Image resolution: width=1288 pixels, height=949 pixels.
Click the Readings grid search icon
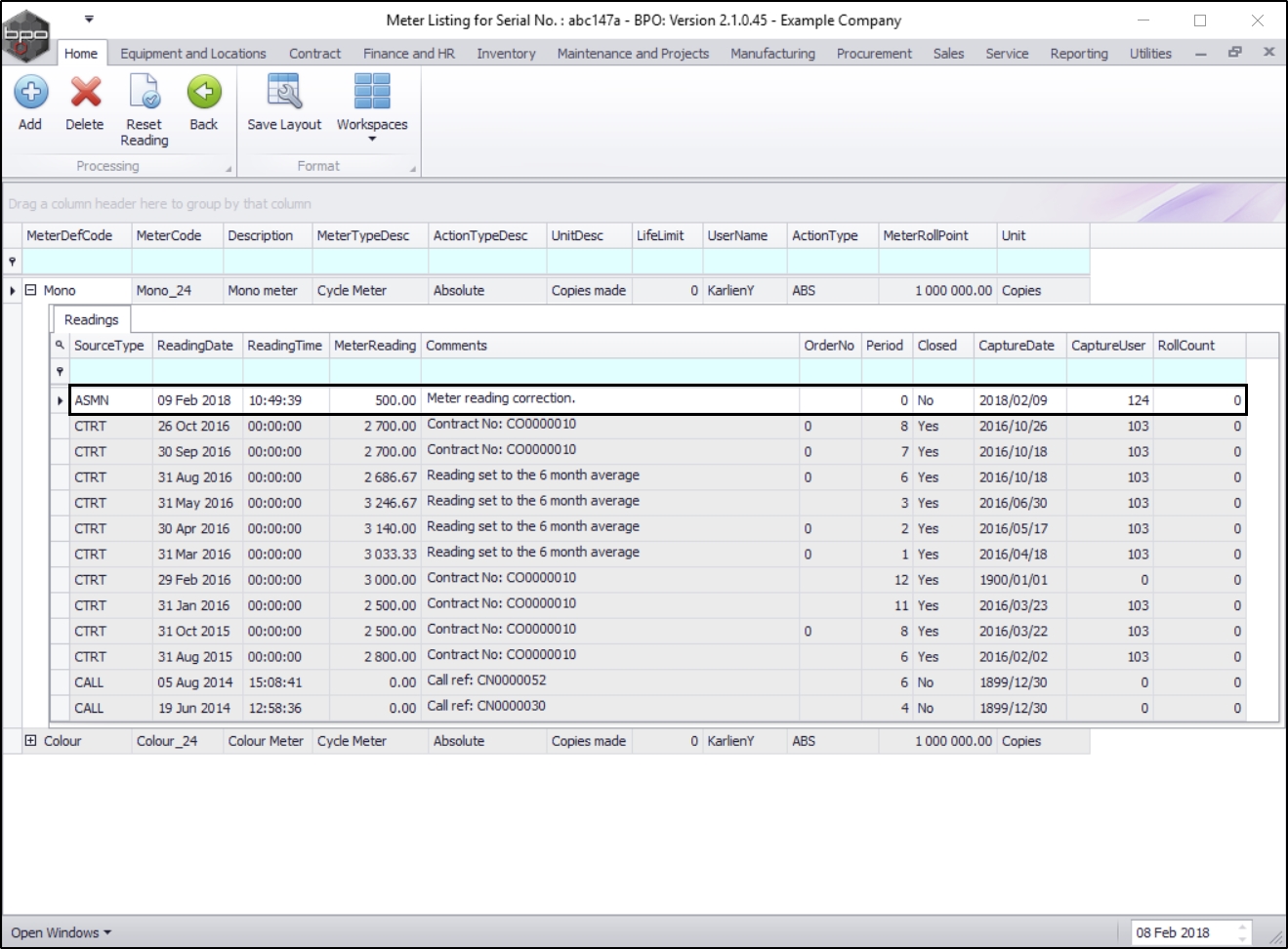60,345
